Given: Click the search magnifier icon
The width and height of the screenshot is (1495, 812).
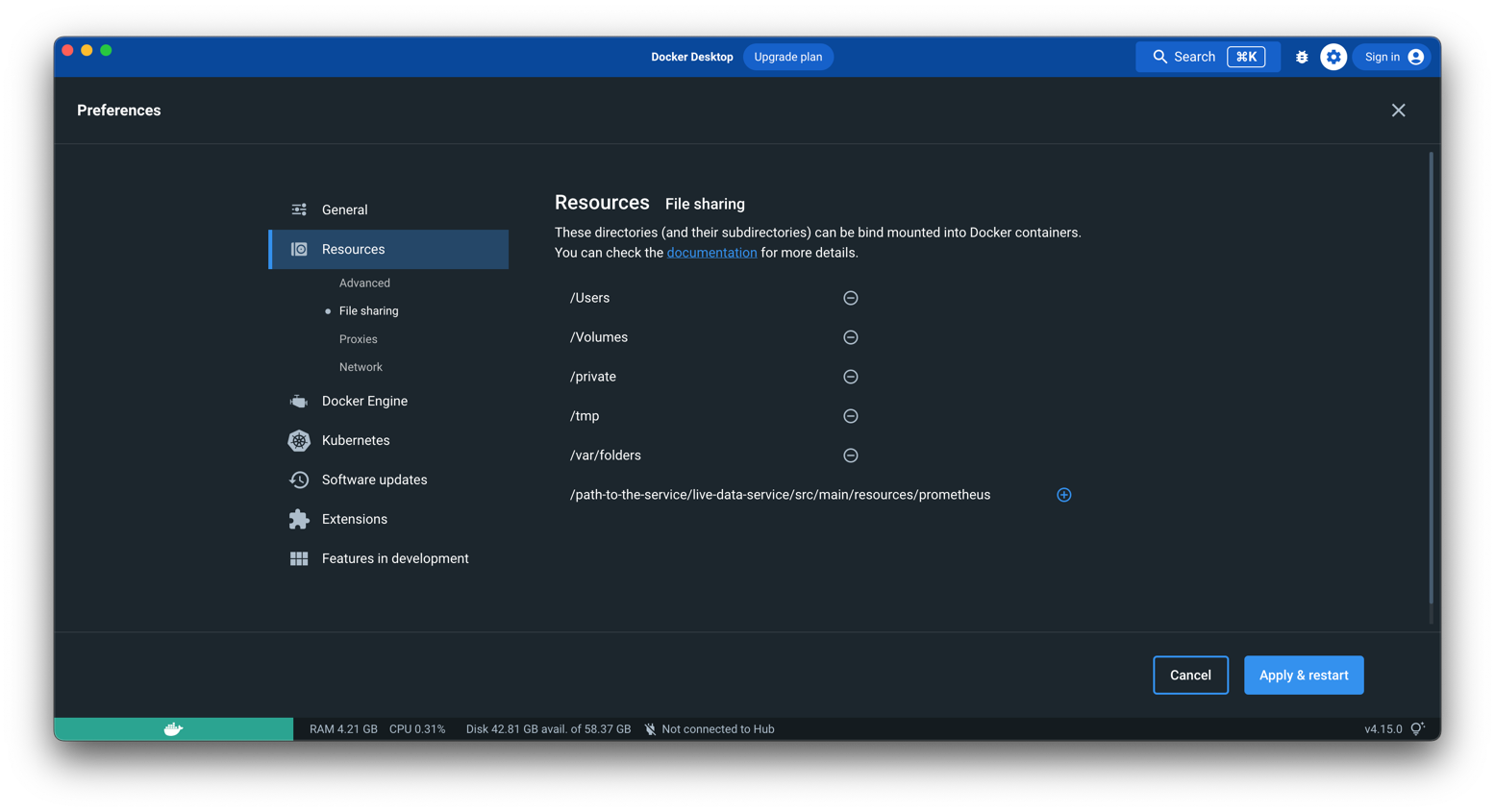Looking at the screenshot, I should (1159, 57).
